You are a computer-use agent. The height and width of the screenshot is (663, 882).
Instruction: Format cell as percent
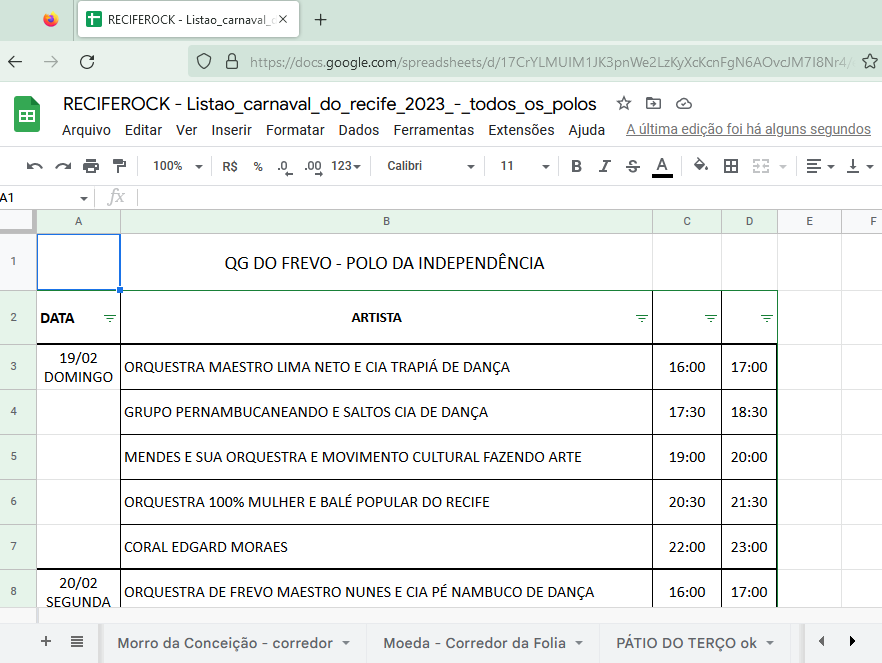pyautogui.click(x=258, y=166)
